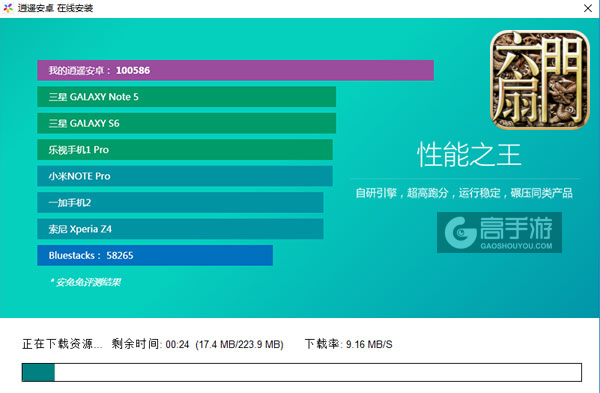Click the 下载率 9.16 MB/S readout
600x393 pixels.
click(349, 344)
